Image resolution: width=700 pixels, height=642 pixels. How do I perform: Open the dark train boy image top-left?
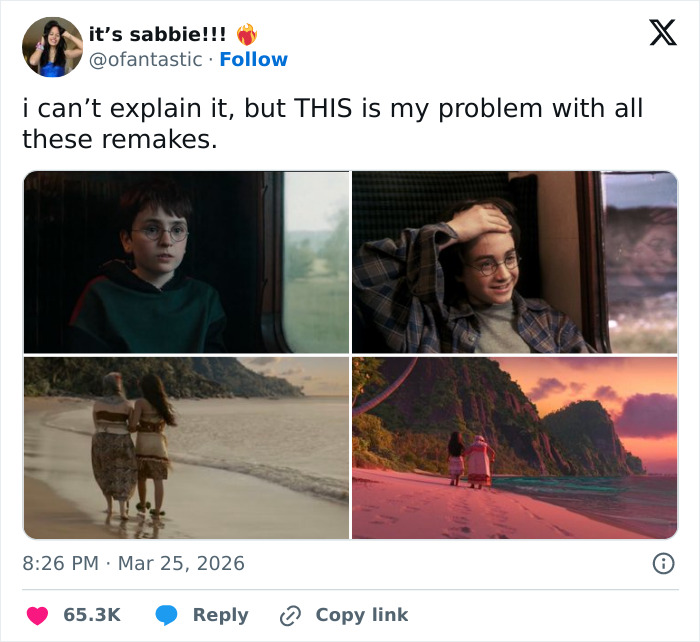[186, 262]
